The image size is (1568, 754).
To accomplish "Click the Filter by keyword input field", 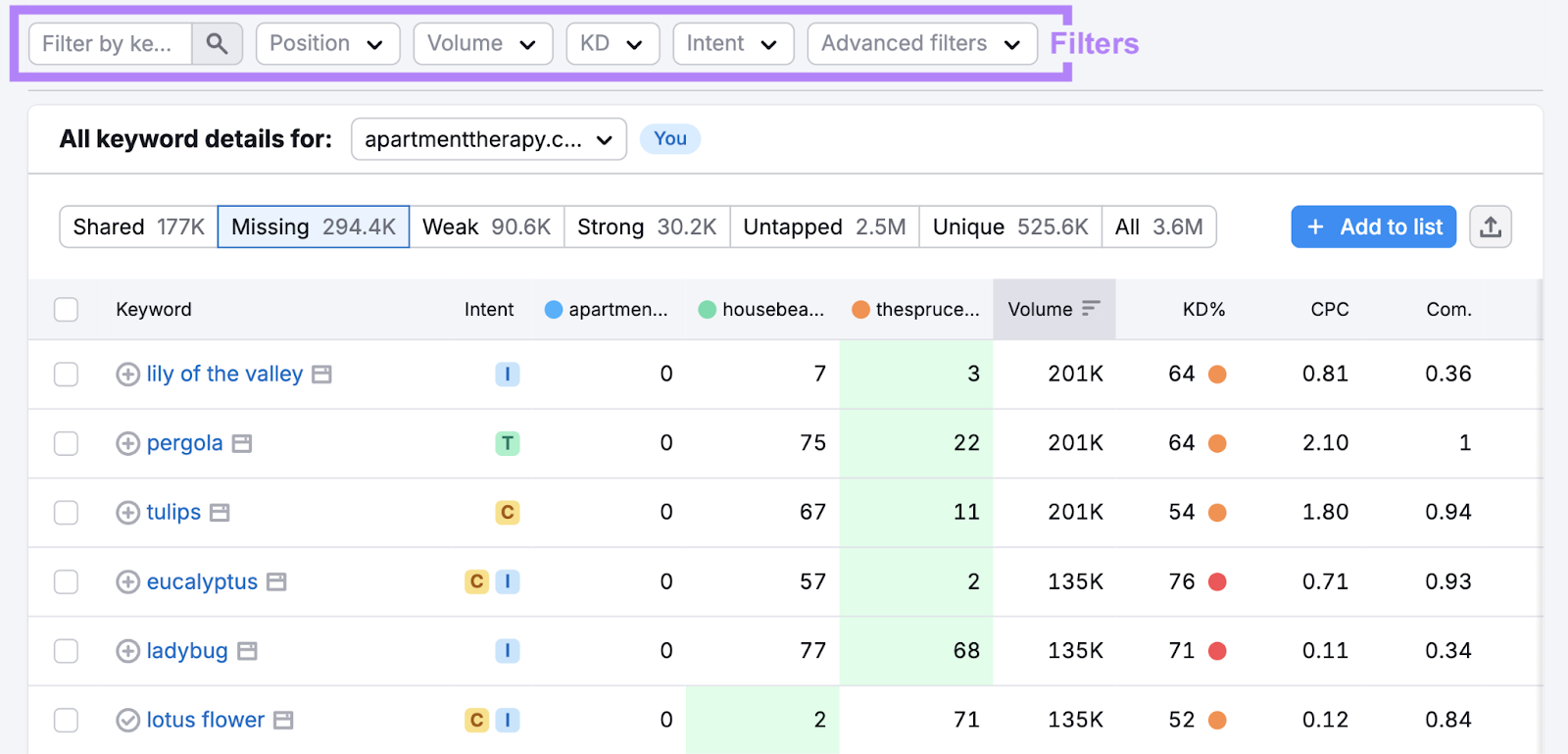I will point(110,44).
